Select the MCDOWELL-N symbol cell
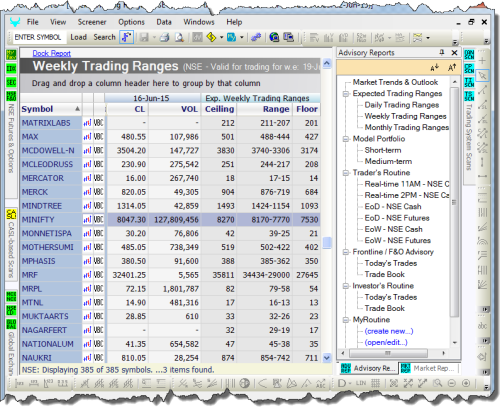Screen dimensions: 500x407 pos(51,151)
